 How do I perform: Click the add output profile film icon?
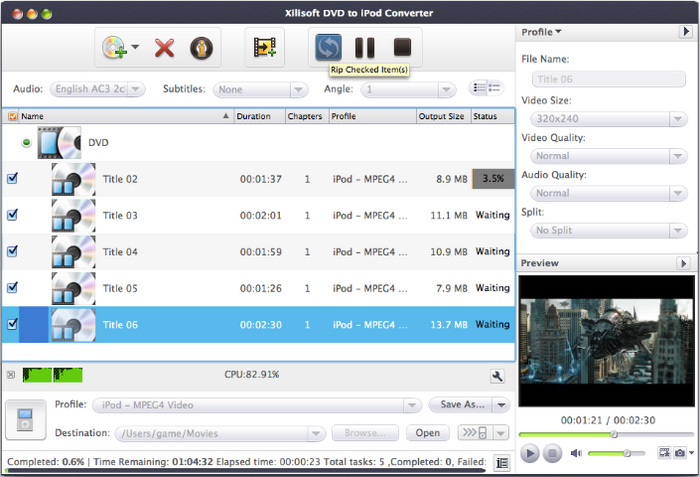click(x=265, y=47)
